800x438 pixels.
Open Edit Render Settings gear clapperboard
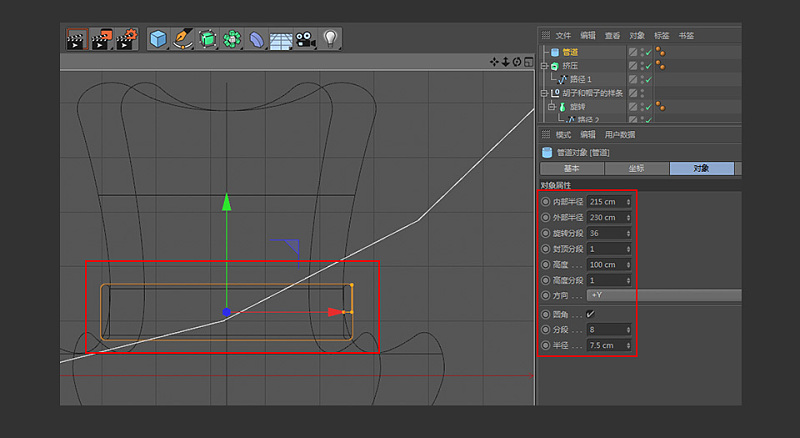pos(126,39)
